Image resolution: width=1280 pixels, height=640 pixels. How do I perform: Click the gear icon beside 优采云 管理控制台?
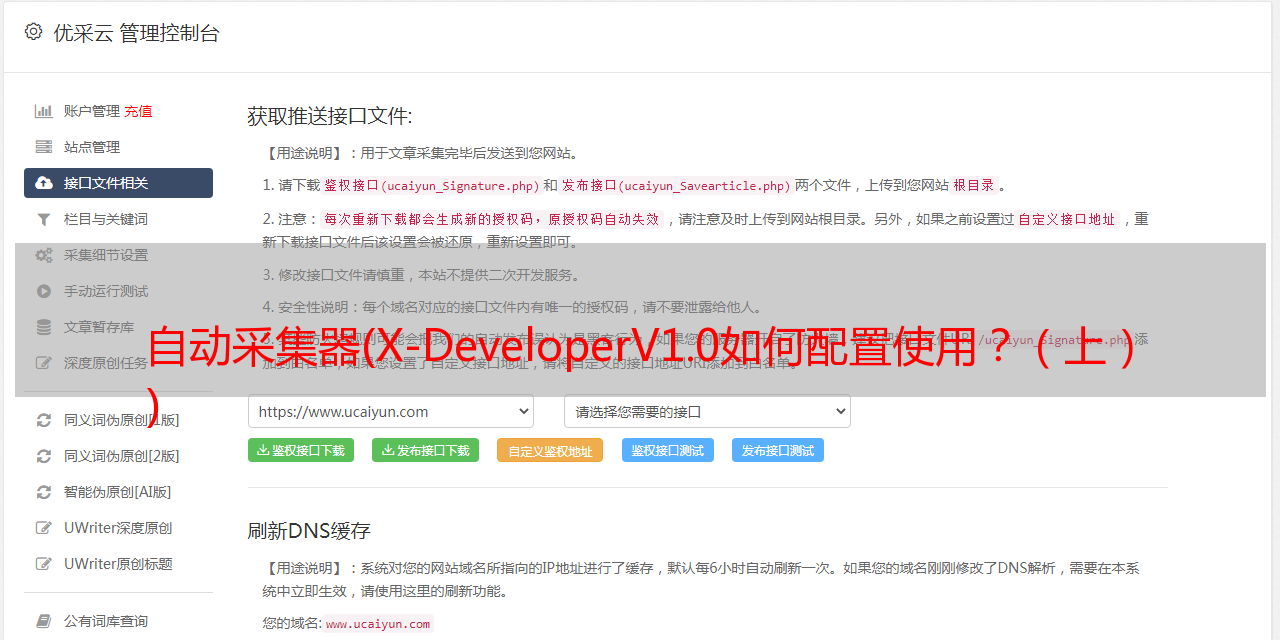point(34,32)
